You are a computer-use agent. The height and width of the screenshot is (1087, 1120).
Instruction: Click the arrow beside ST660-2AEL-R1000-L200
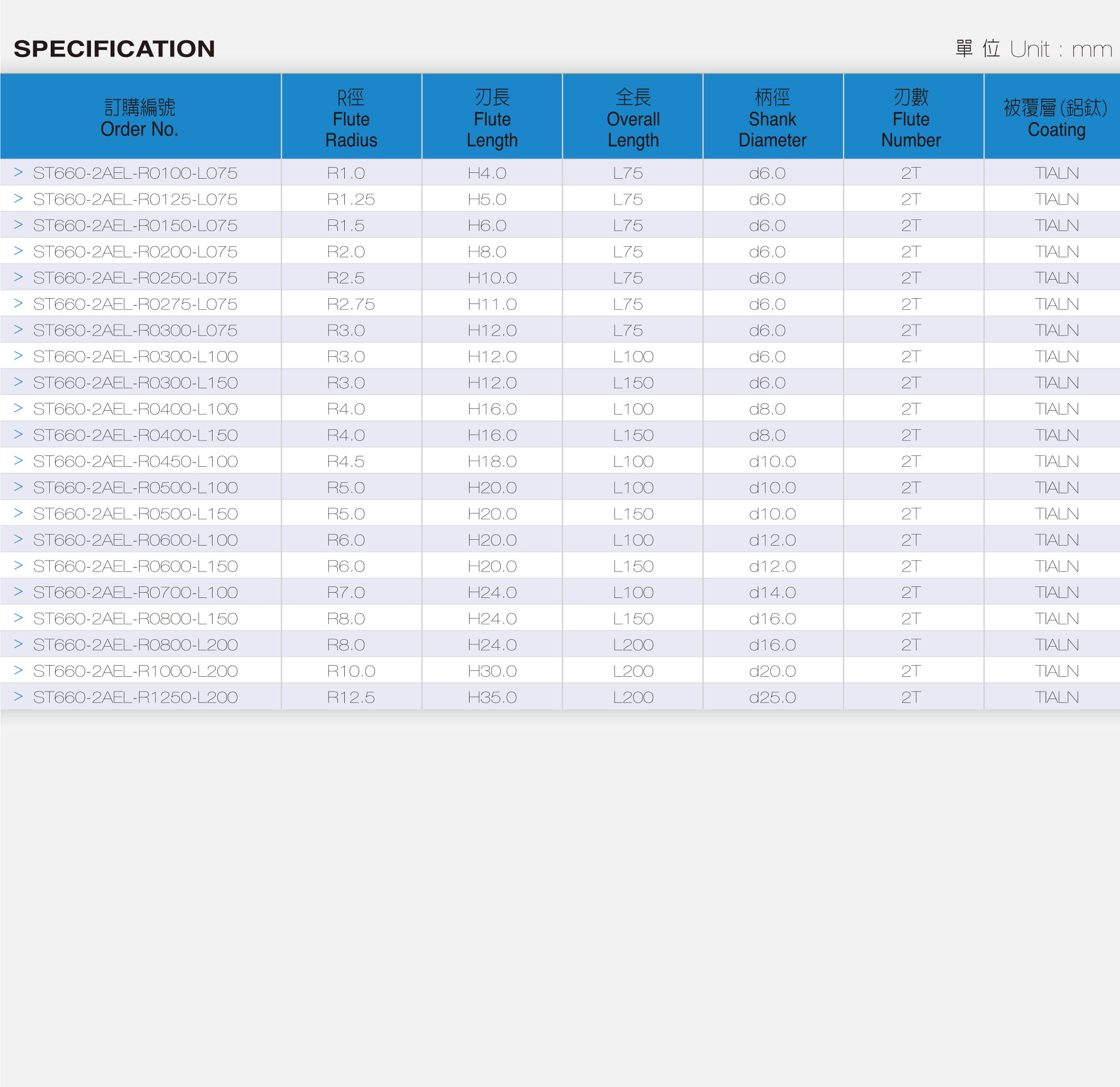click(19, 670)
